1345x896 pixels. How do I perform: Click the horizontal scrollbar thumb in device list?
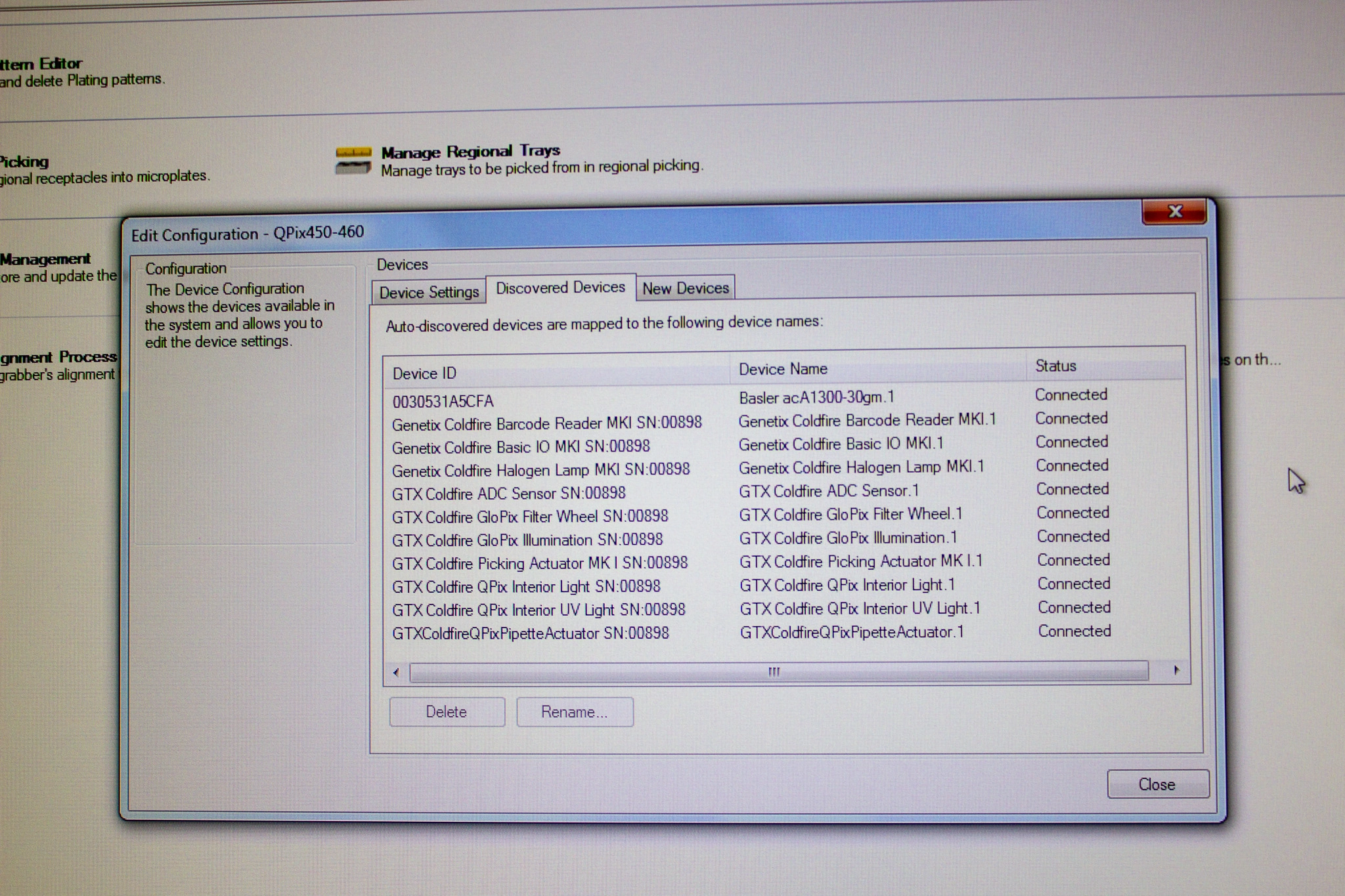tap(779, 672)
